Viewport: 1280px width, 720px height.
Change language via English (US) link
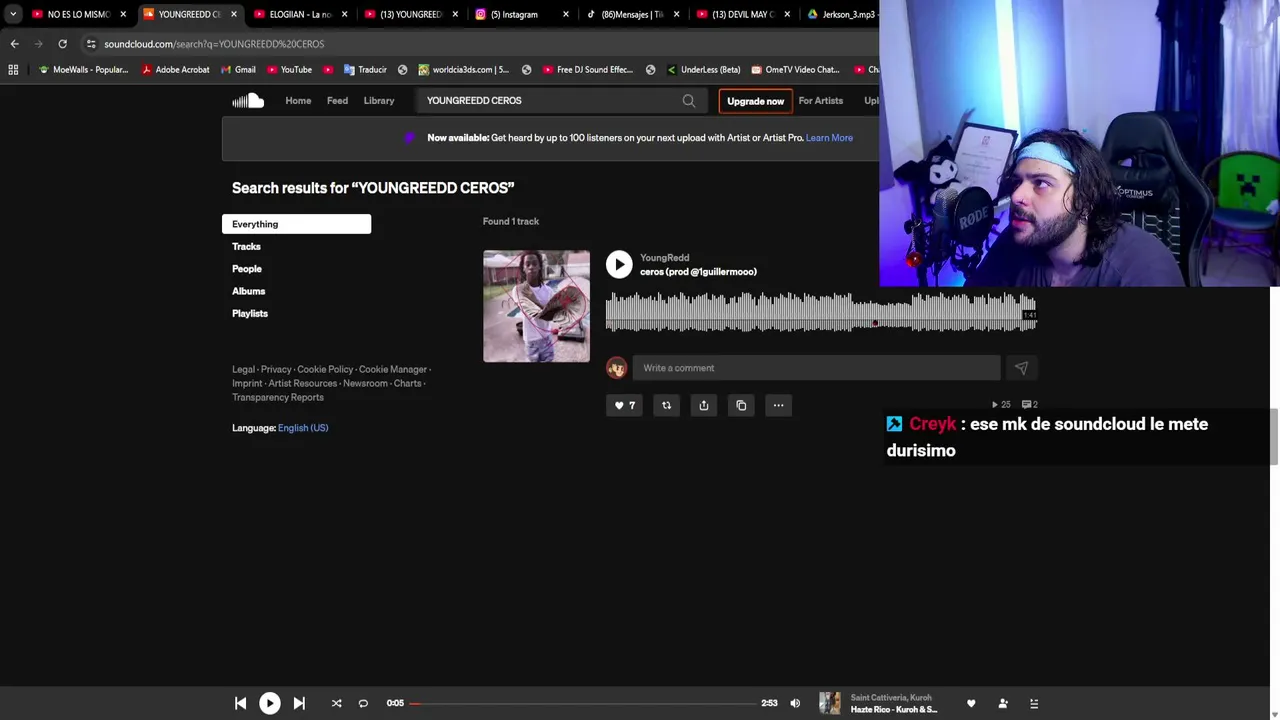303,428
